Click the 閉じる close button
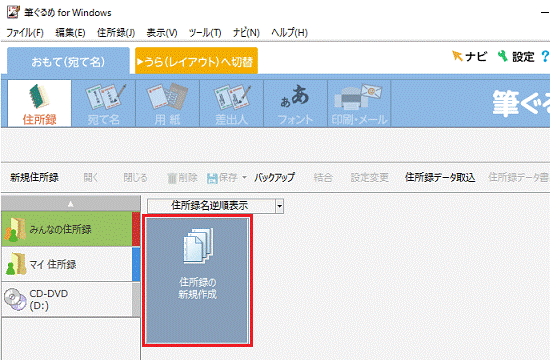The image size is (550, 360). pyautogui.click(x=135, y=178)
